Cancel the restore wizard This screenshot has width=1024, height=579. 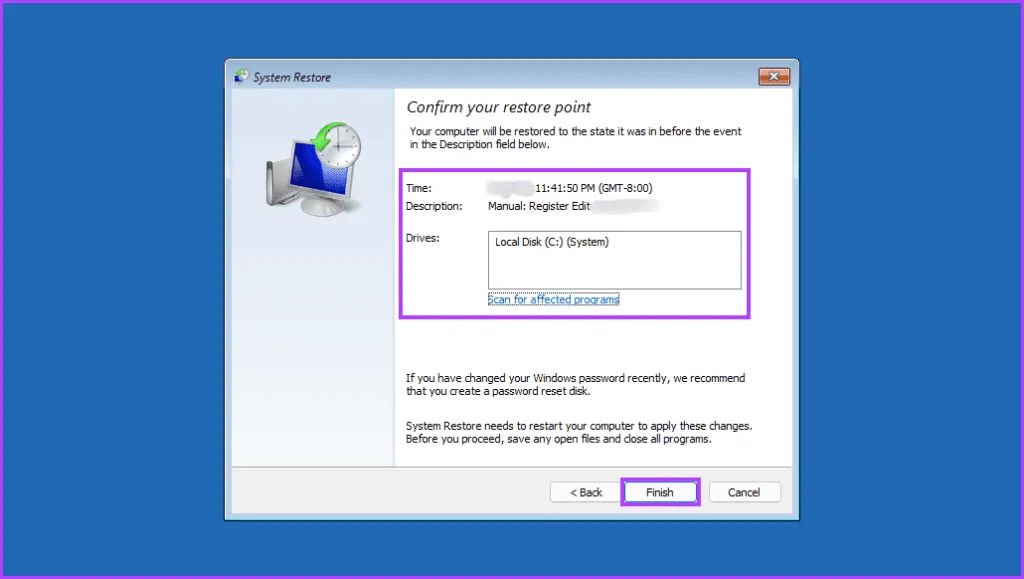click(744, 492)
